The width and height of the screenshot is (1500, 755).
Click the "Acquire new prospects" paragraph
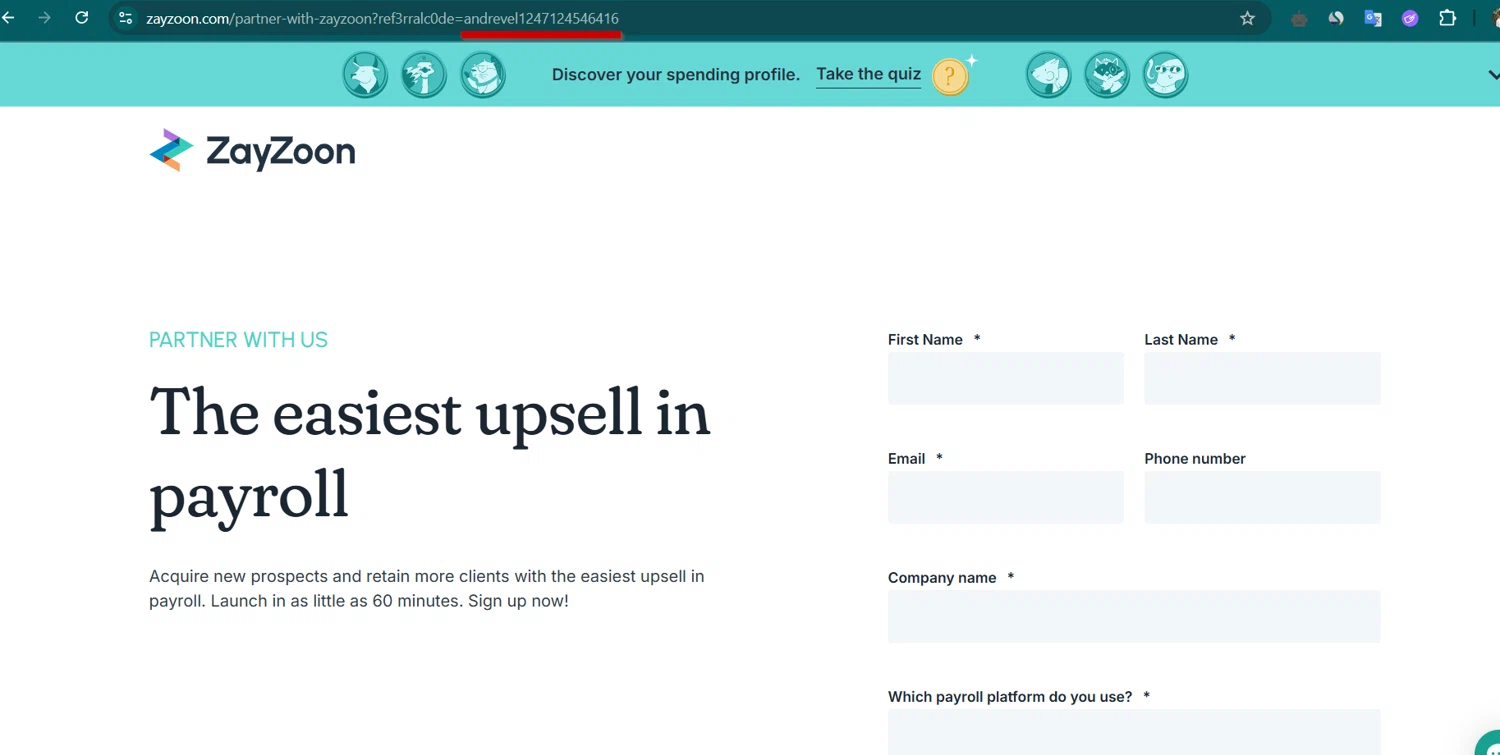[x=427, y=589]
